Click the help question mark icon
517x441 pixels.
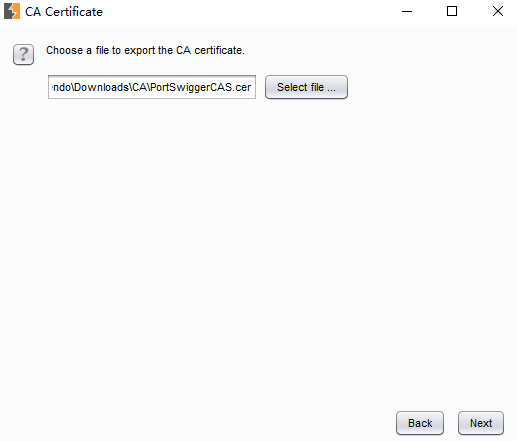coord(23,54)
